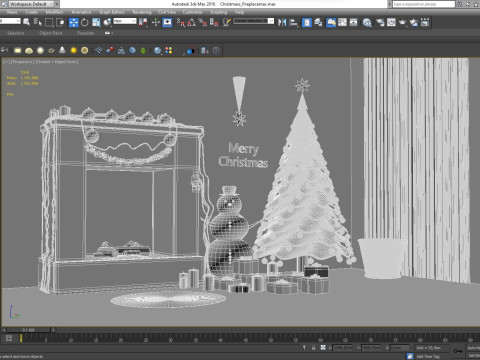Click the Select by Name icon
The width and height of the screenshot is (480, 360).
[x=38, y=22]
